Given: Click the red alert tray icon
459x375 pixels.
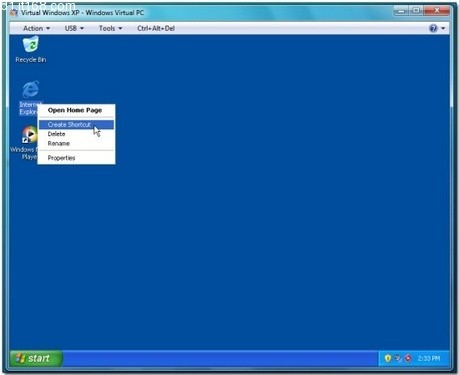Looking at the screenshot, I should pos(408,358).
